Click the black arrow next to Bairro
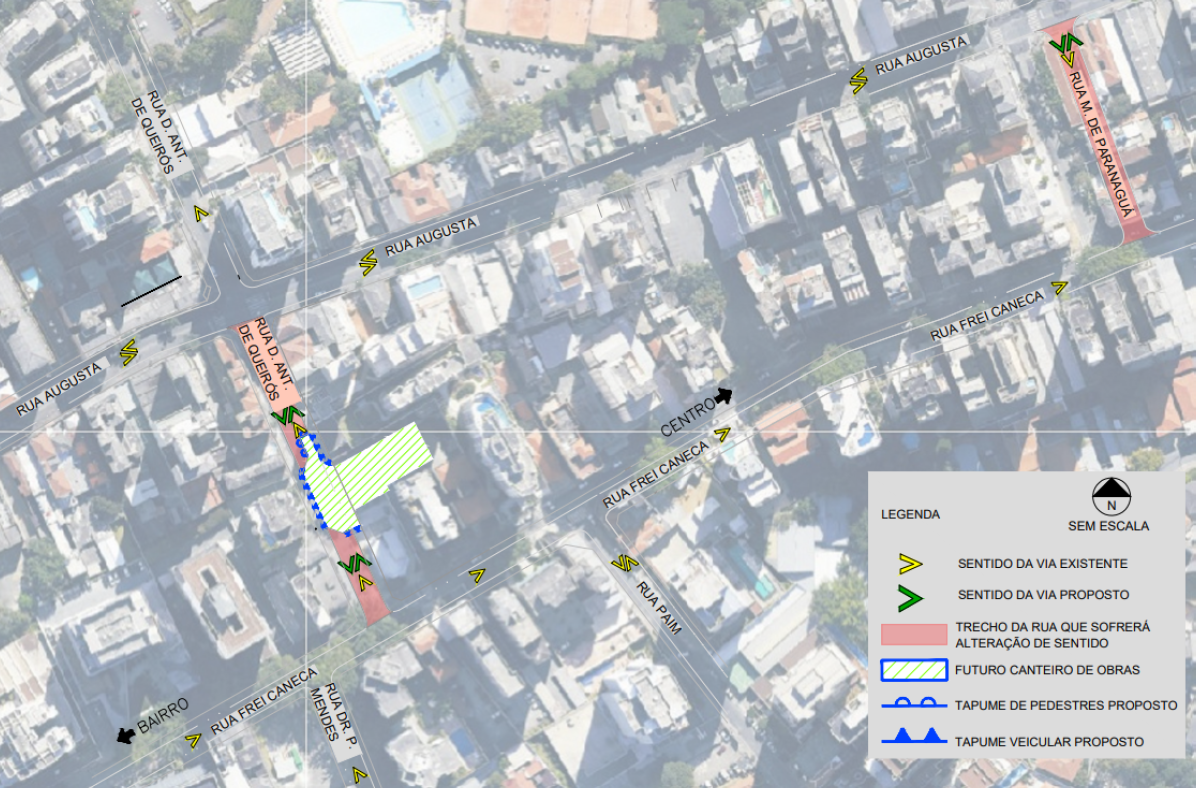The image size is (1196, 788). (x=126, y=736)
